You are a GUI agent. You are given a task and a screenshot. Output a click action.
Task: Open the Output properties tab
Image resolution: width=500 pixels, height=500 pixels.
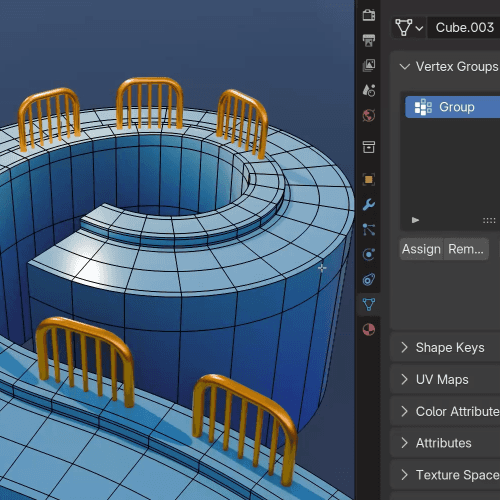point(369,40)
